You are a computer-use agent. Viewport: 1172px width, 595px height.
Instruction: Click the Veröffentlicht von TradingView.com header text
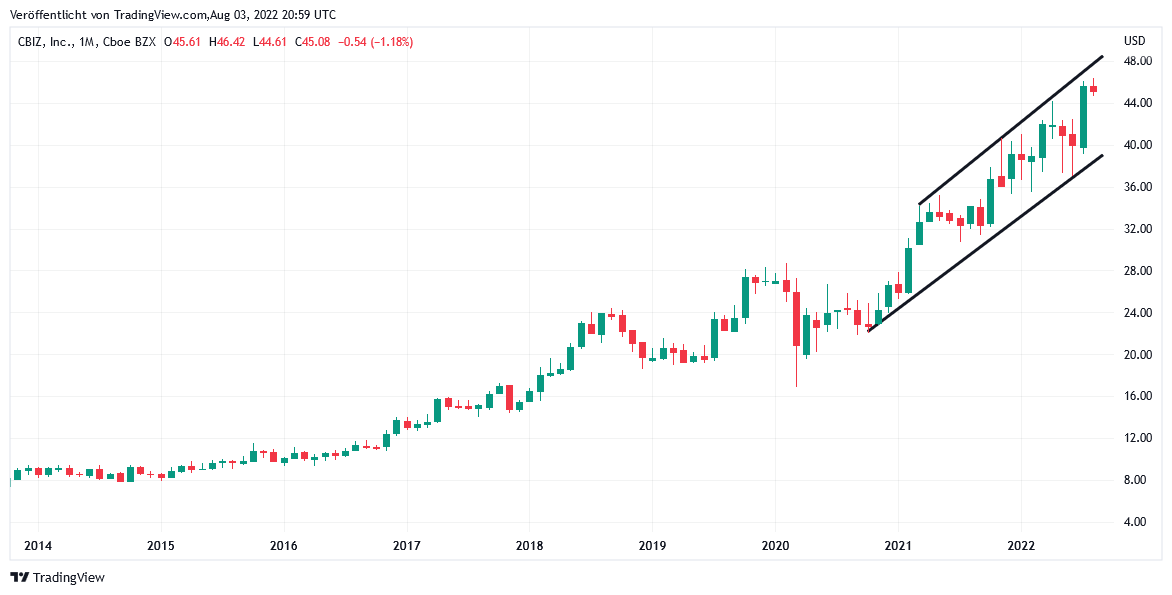[173, 15]
